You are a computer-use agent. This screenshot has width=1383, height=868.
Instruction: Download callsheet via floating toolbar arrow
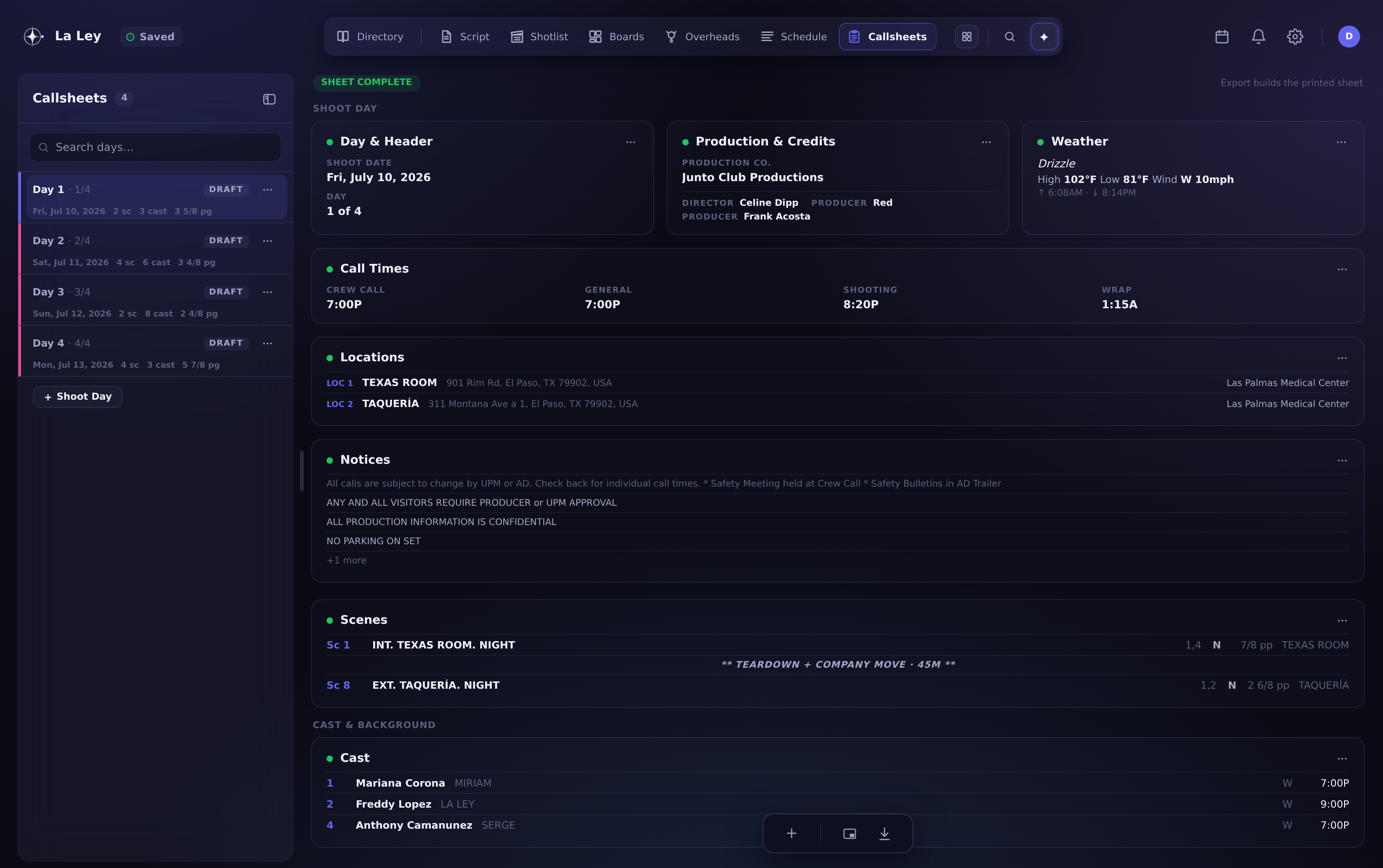(x=884, y=833)
